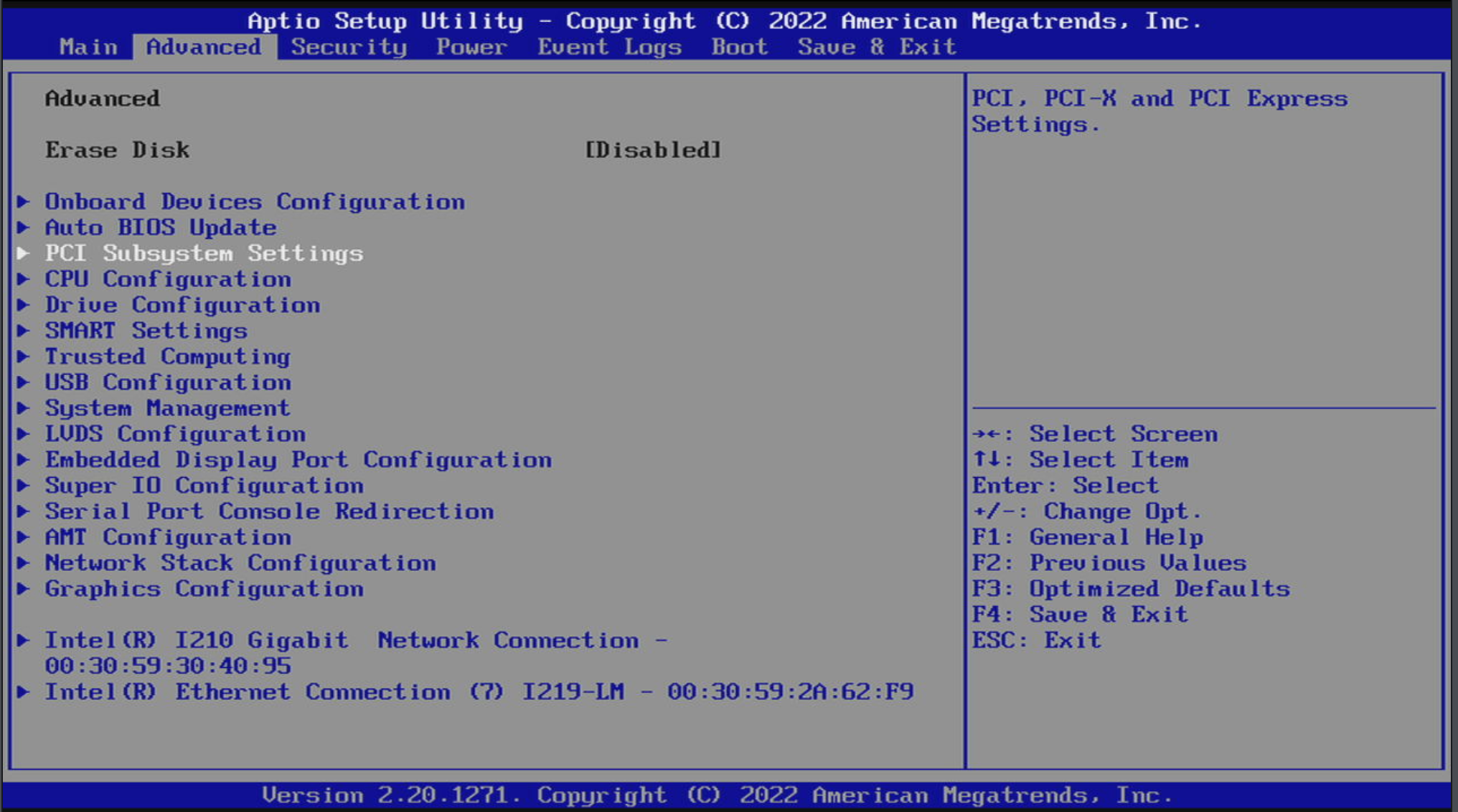
Task: Click arrow beside LVDS Configuration
Action: [24, 434]
